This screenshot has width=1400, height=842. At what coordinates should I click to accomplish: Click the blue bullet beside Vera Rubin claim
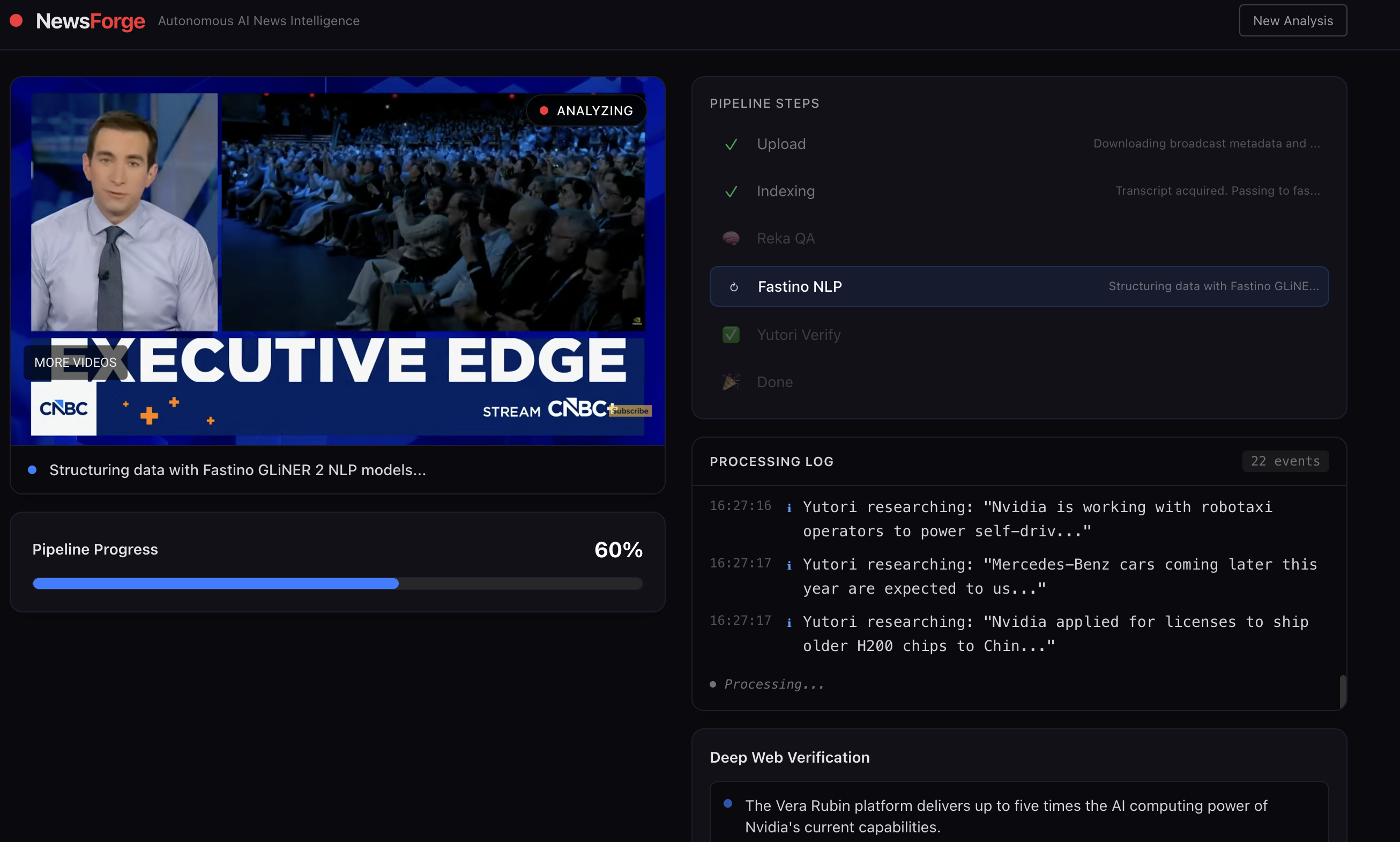click(727, 803)
